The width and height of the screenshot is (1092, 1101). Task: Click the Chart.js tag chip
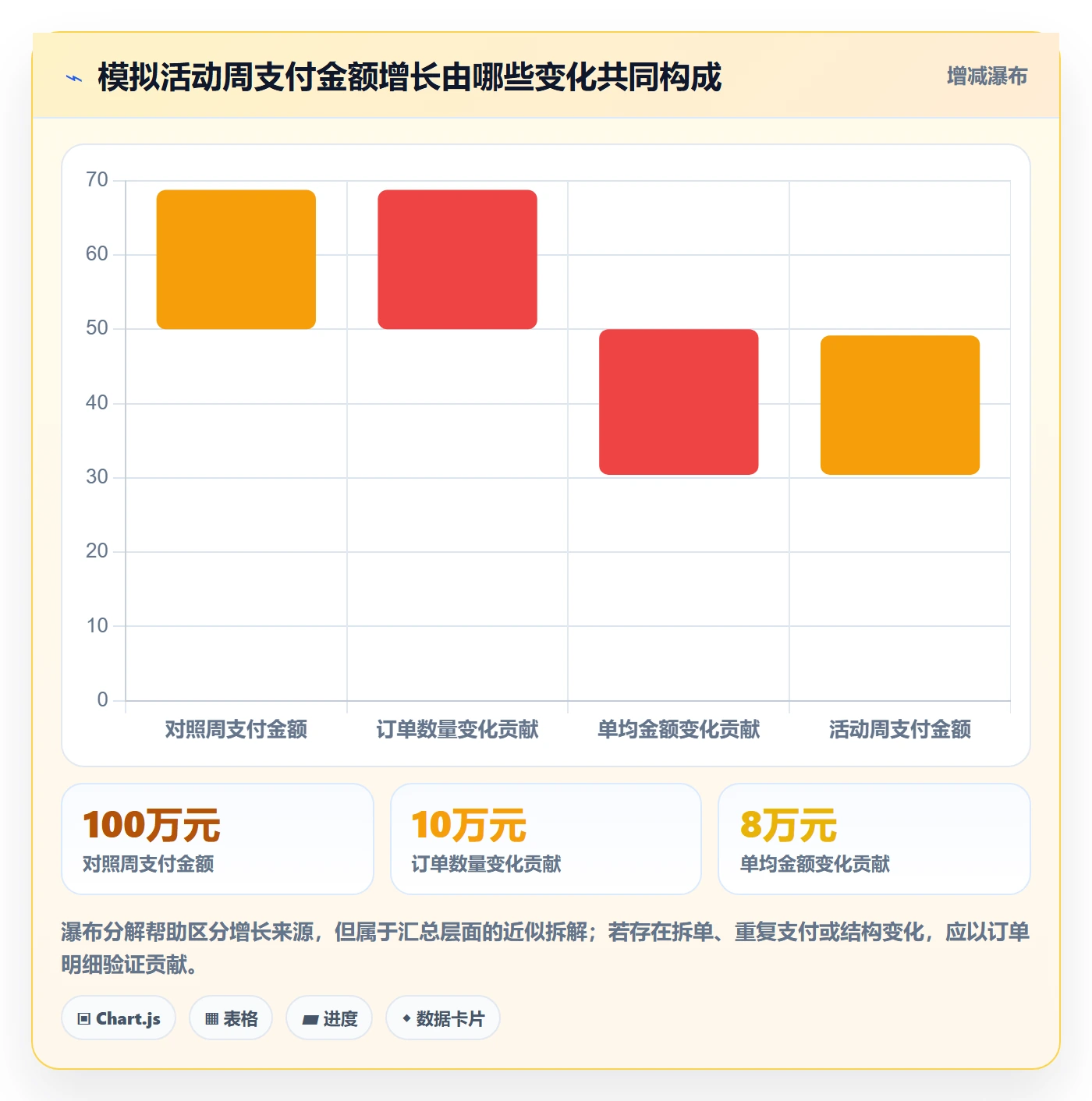(x=119, y=1018)
